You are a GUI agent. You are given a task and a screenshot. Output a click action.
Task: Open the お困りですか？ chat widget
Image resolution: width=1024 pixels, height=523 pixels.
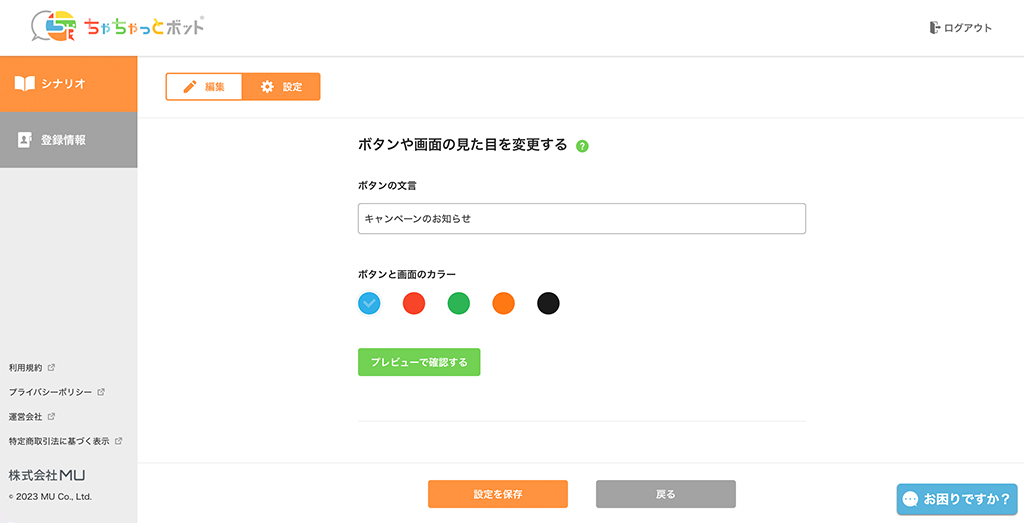[955, 498]
